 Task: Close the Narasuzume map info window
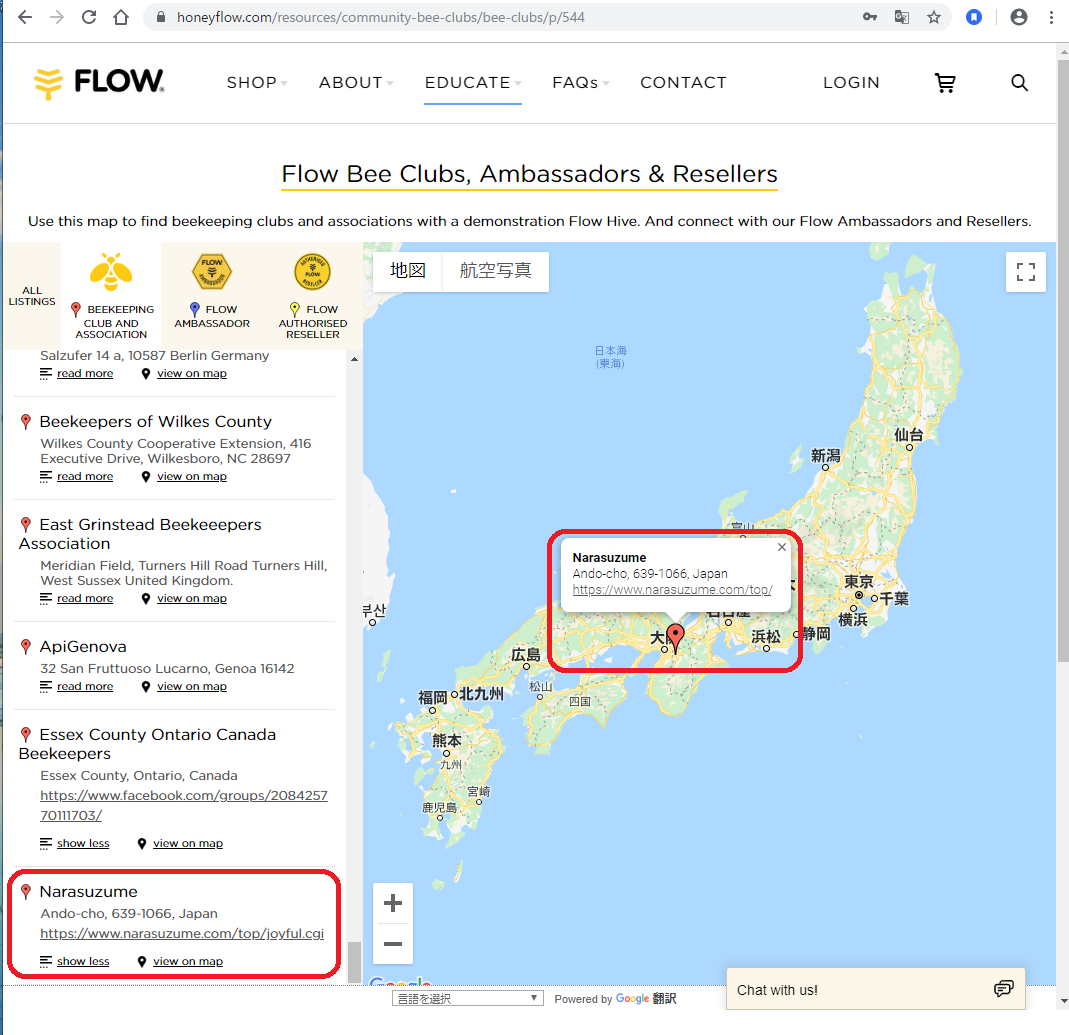[x=782, y=547]
